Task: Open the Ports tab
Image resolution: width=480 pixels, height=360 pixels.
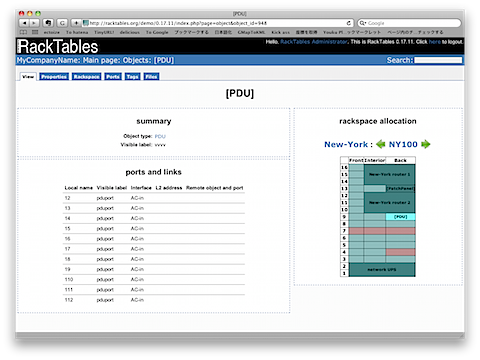Action: [113, 77]
